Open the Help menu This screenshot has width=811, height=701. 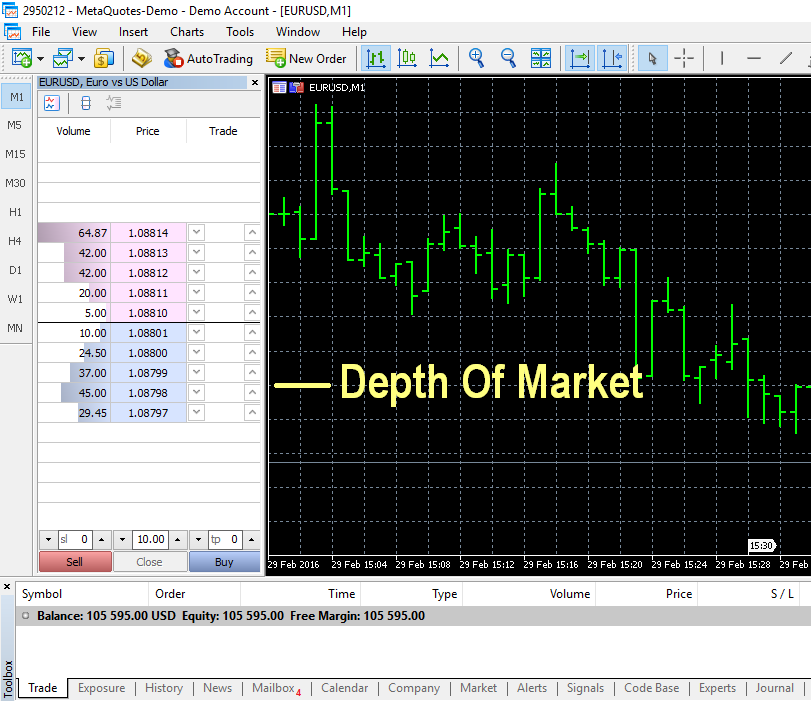point(354,32)
